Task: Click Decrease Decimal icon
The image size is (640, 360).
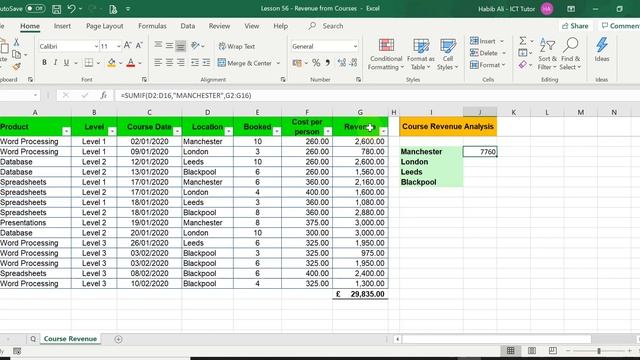Action: 353,63
